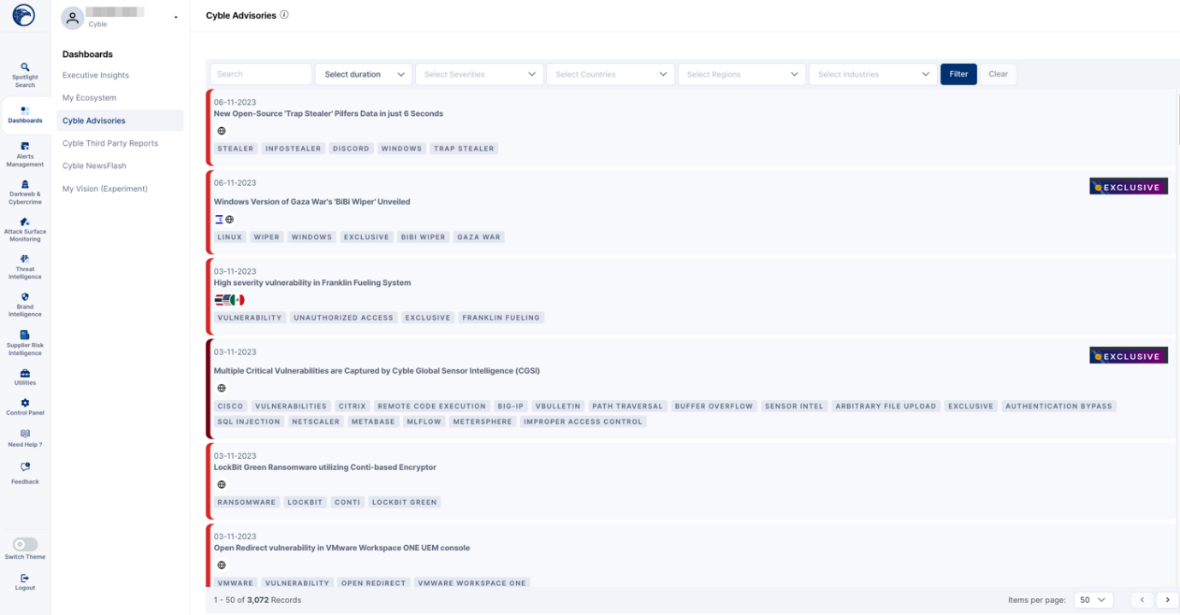
Task: Open LockBit Green Ransomware advisory
Action: click(x=324, y=467)
